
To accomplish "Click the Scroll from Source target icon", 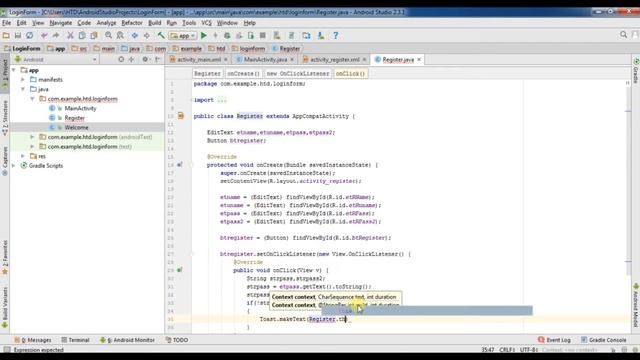I will coord(121,60).
